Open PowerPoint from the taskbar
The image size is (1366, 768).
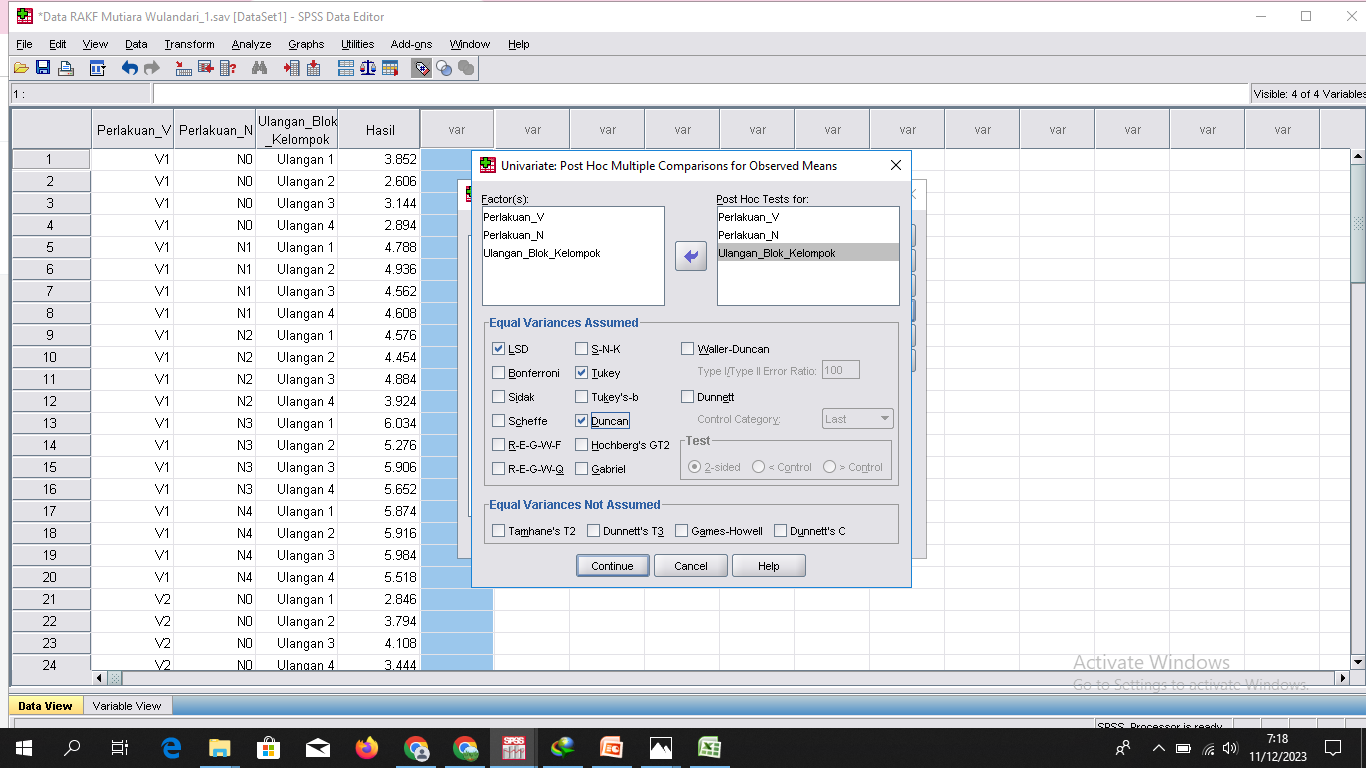[x=612, y=748]
